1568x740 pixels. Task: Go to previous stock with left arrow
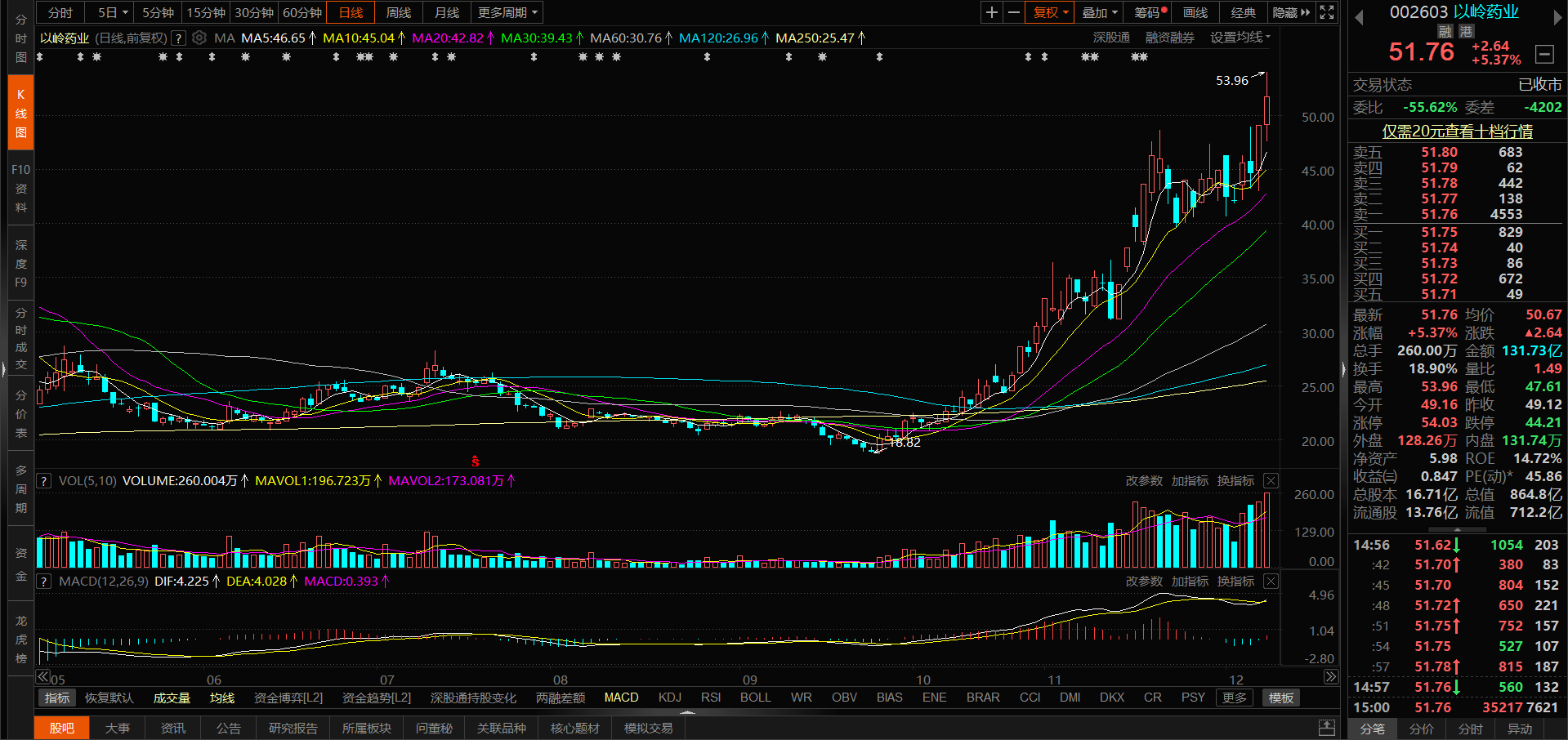click(1359, 18)
